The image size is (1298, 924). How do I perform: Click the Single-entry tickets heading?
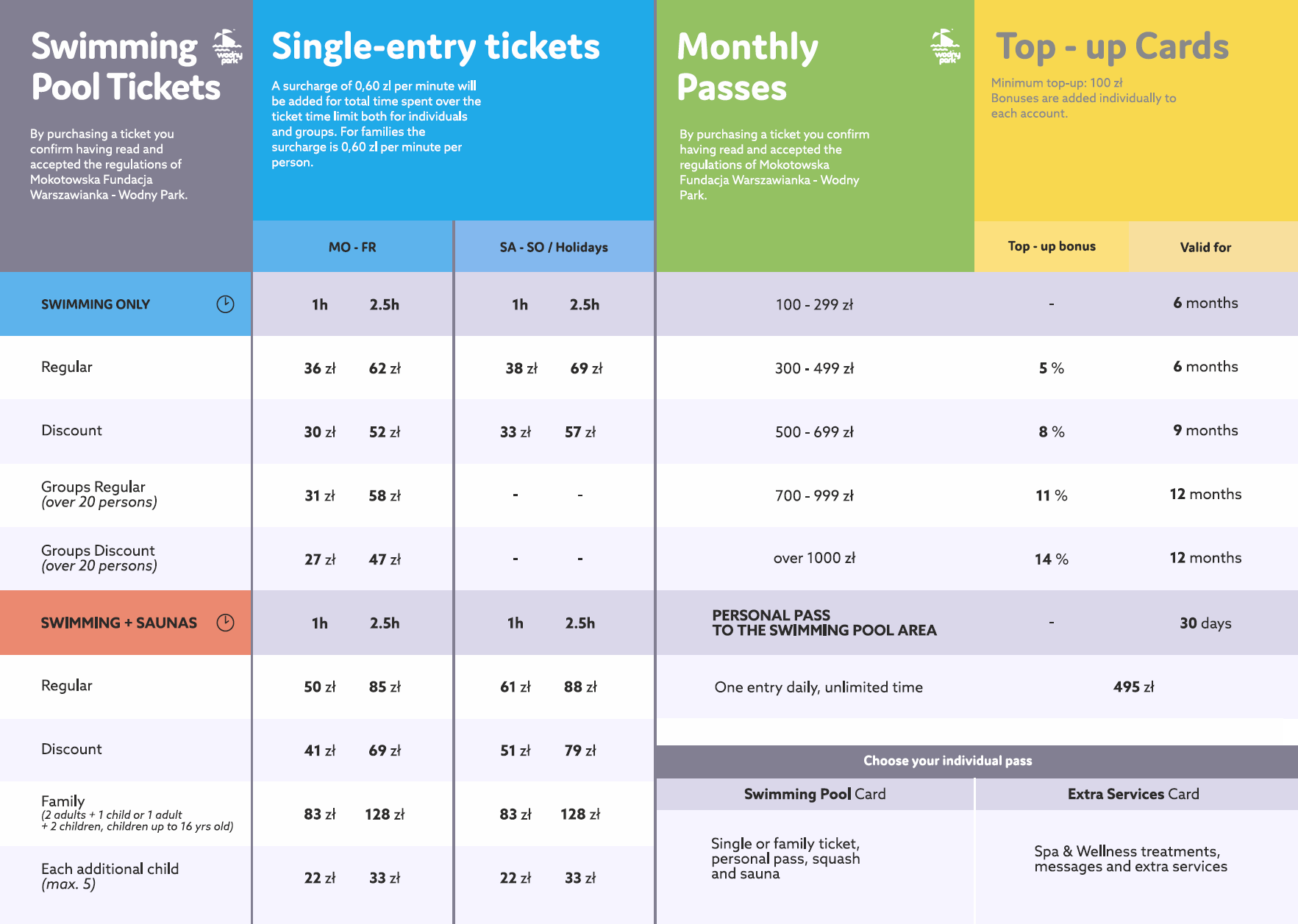[x=435, y=46]
